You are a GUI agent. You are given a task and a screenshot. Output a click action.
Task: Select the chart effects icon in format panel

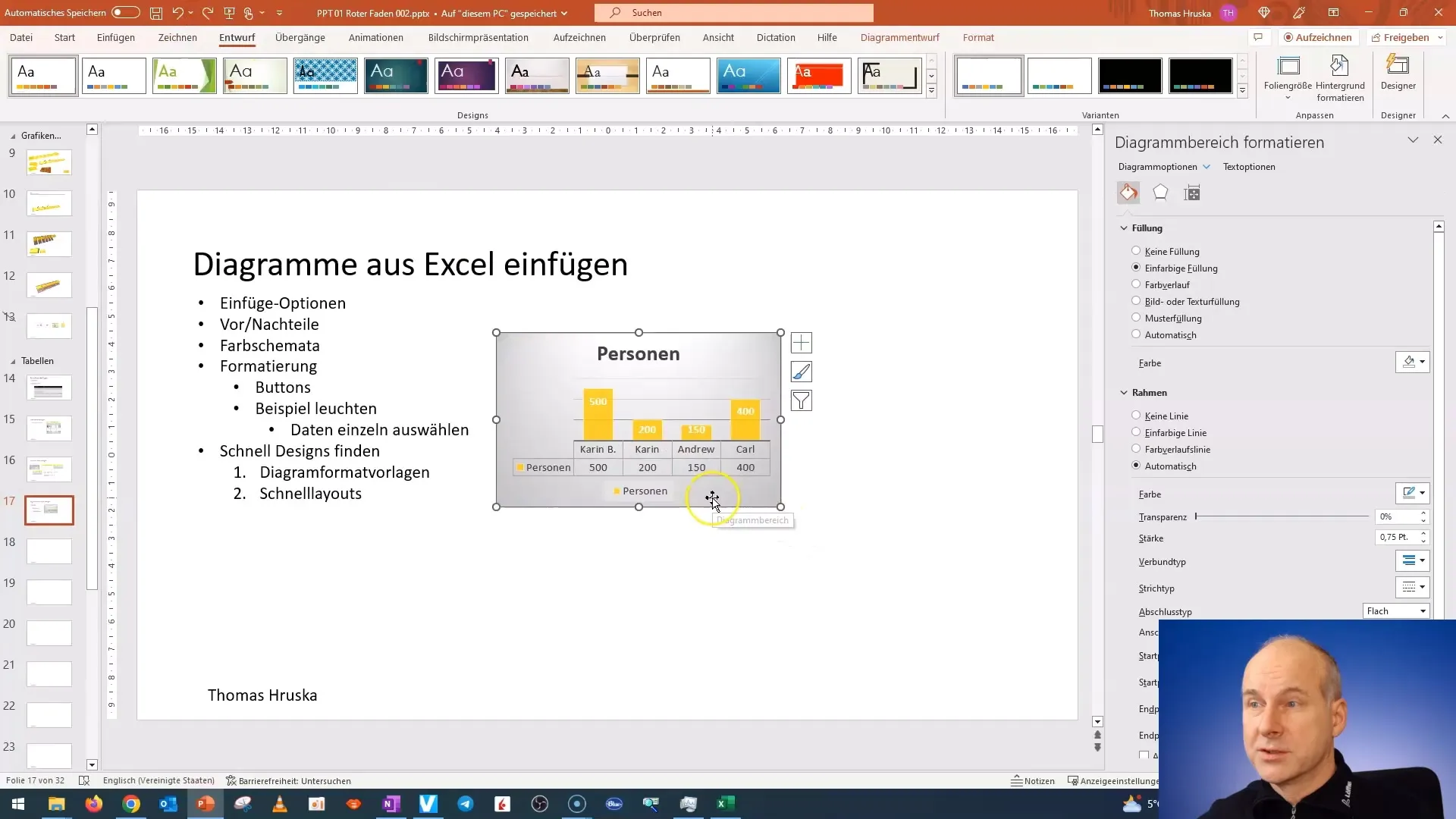coord(1160,193)
